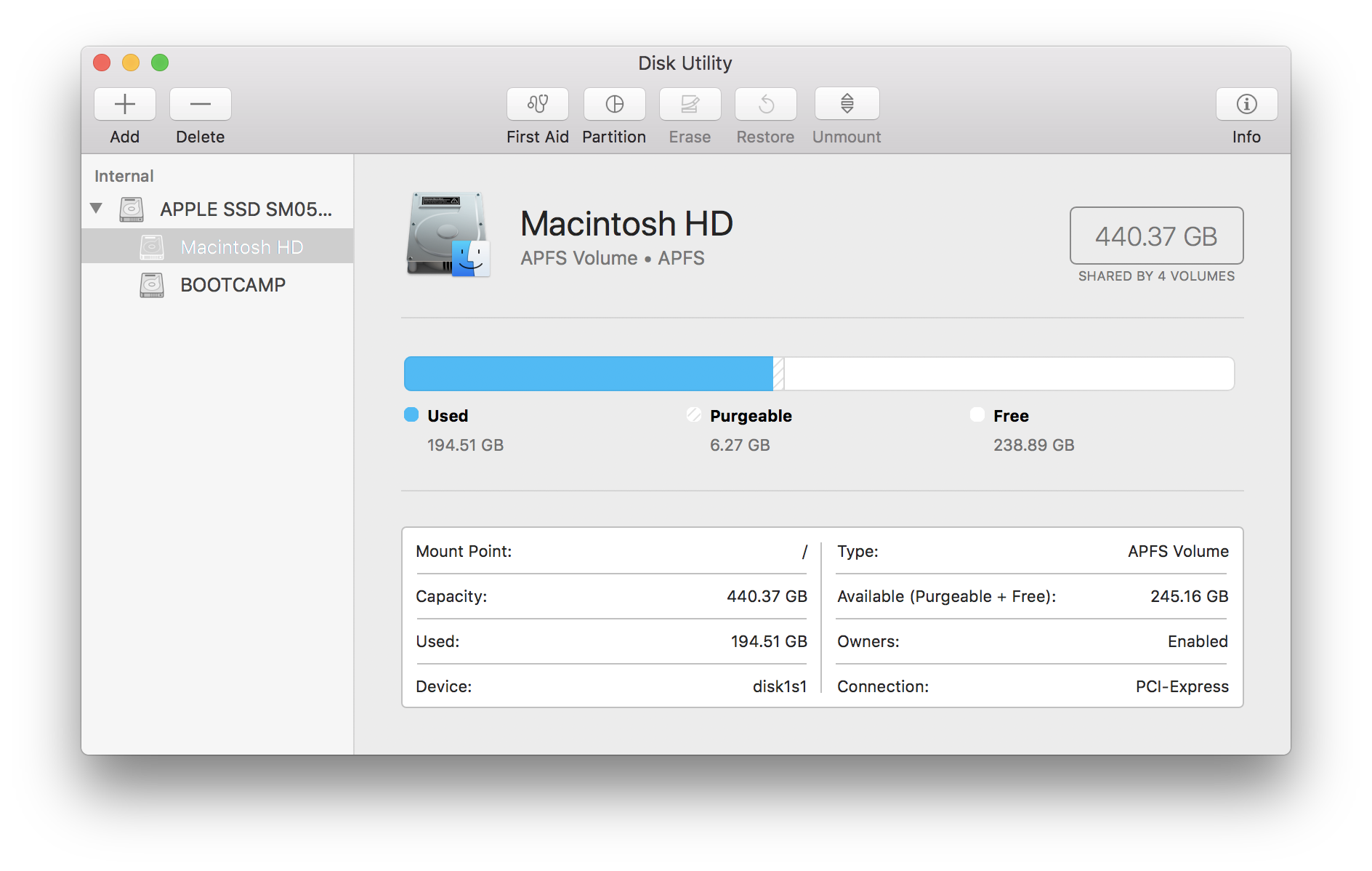Minimize the window with yellow button
Image resolution: width=1372 pixels, height=871 pixels.
click(131, 63)
